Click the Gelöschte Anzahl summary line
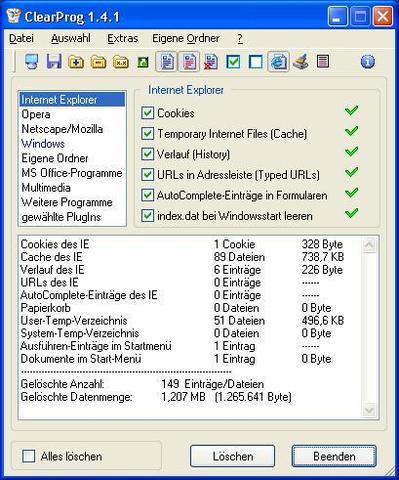The height and width of the screenshot is (480, 399). coord(142,384)
